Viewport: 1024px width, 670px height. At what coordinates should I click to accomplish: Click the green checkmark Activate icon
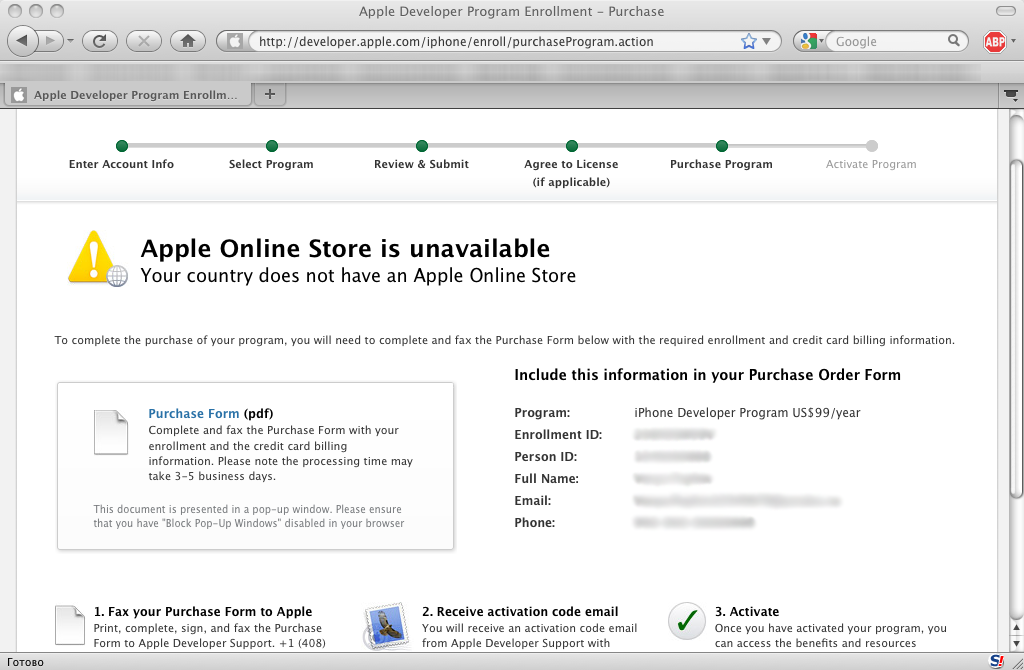pos(687,621)
